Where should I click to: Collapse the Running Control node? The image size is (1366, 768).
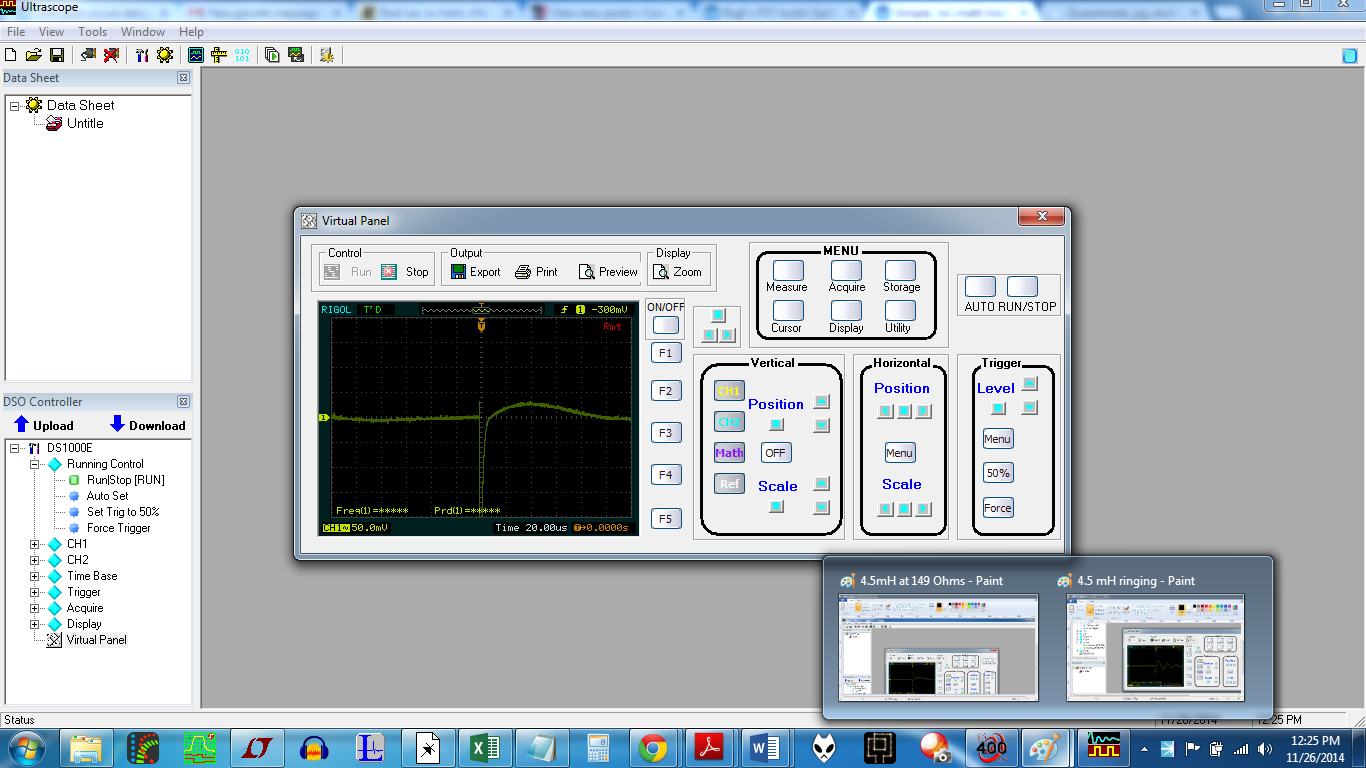coord(34,464)
